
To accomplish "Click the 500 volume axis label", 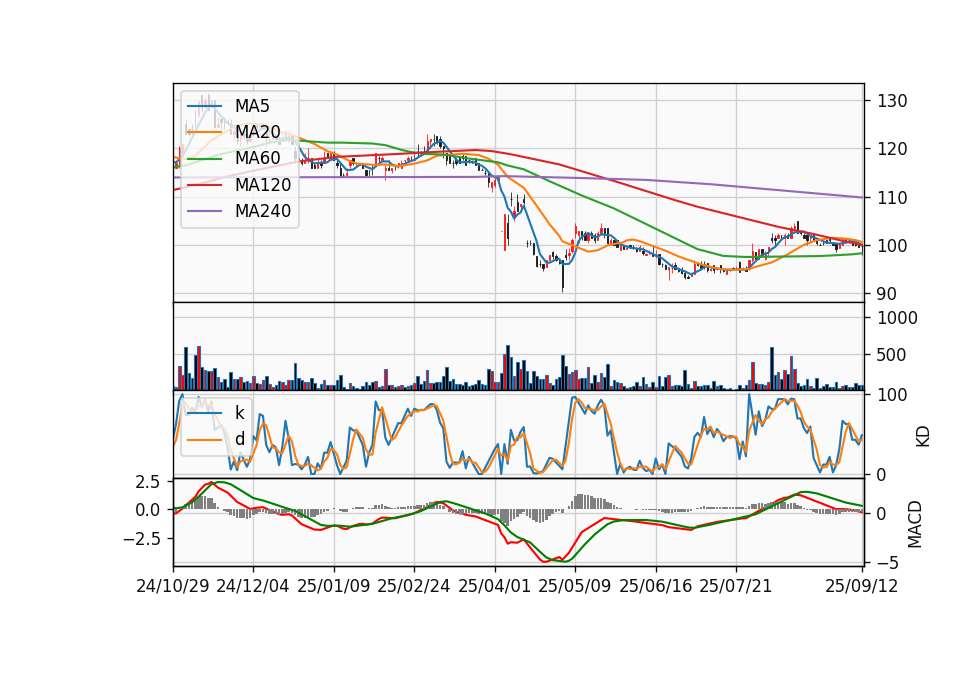I will (x=892, y=354).
